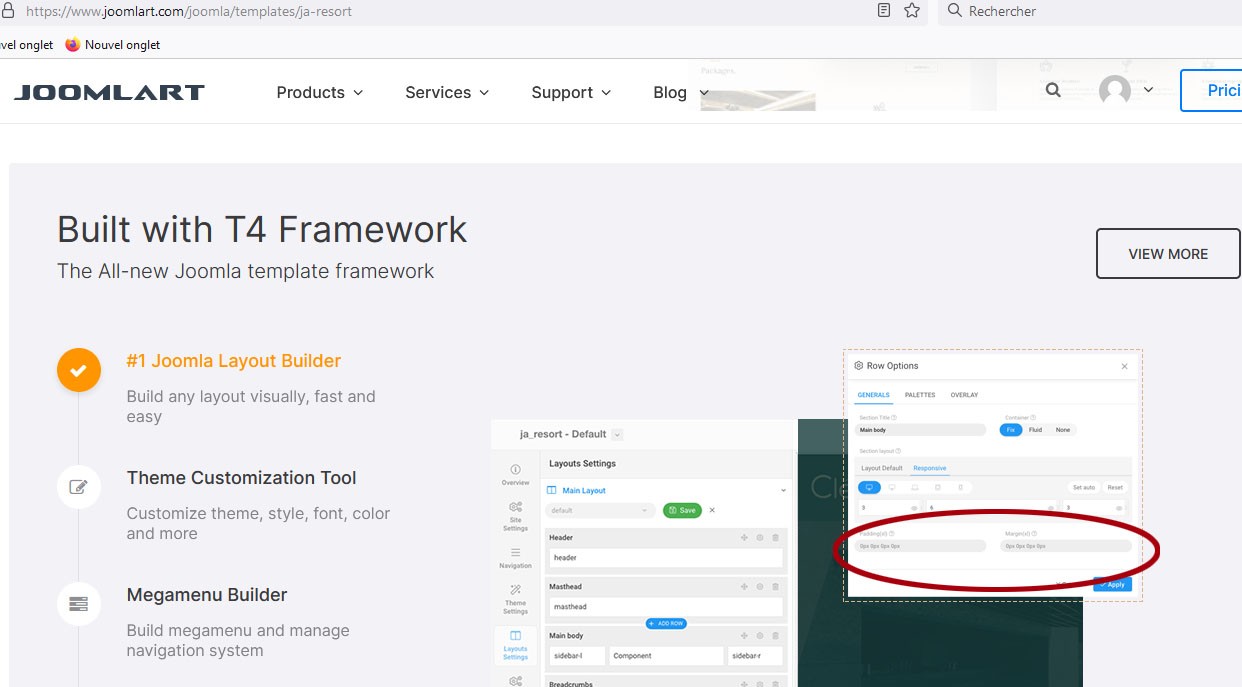Click the user avatar icon
Viewport: 1242px width, 687px height.
pos(1115,91)
